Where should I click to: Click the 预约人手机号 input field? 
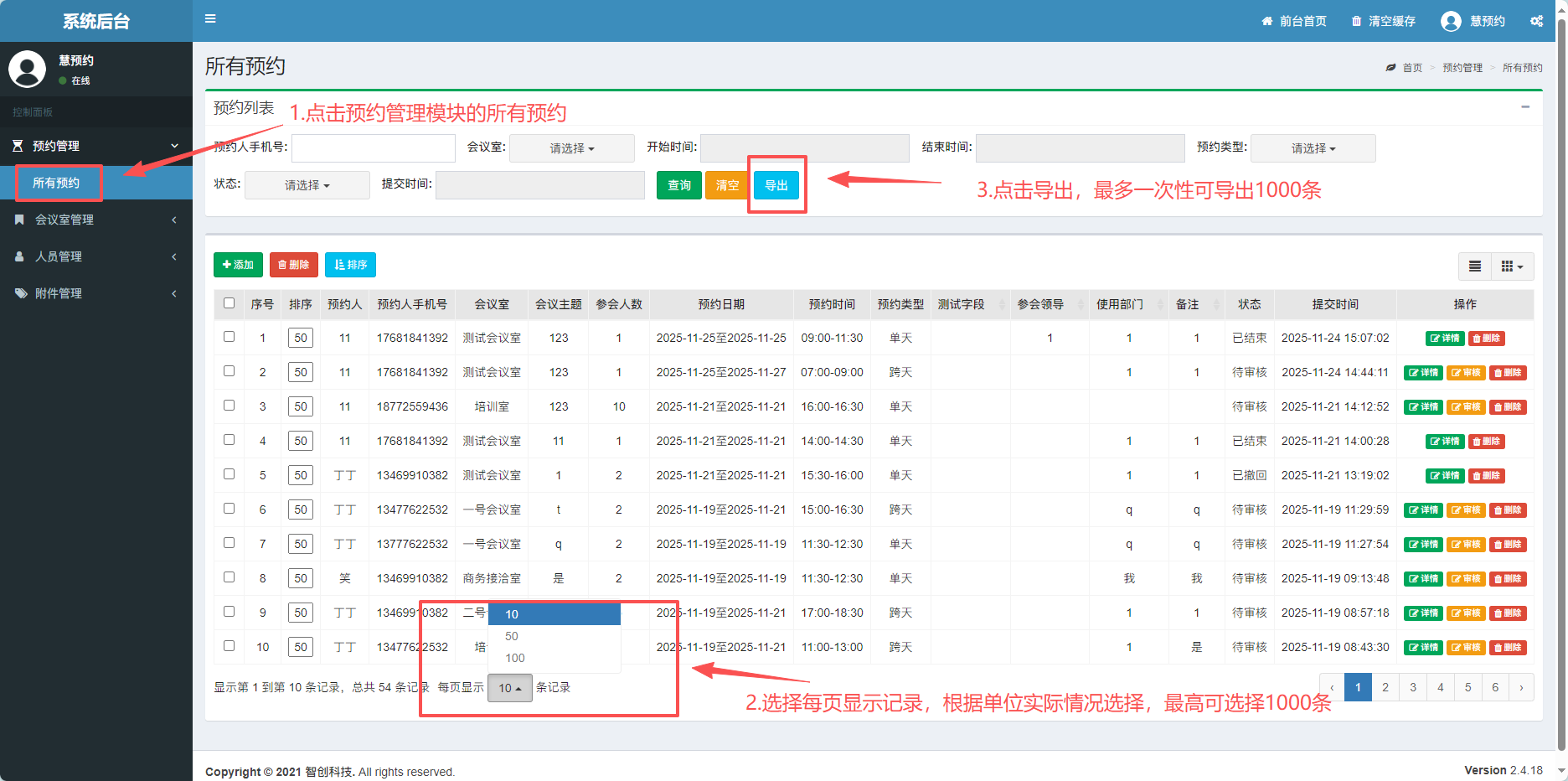[373, 148]
